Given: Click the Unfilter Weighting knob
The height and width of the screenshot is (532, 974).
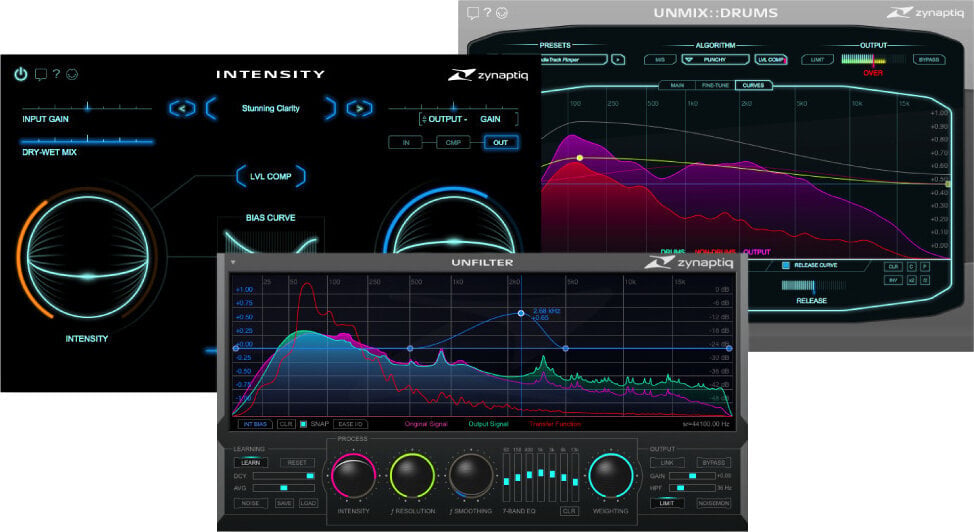Looking at the screenshot, I should [610, 477].
